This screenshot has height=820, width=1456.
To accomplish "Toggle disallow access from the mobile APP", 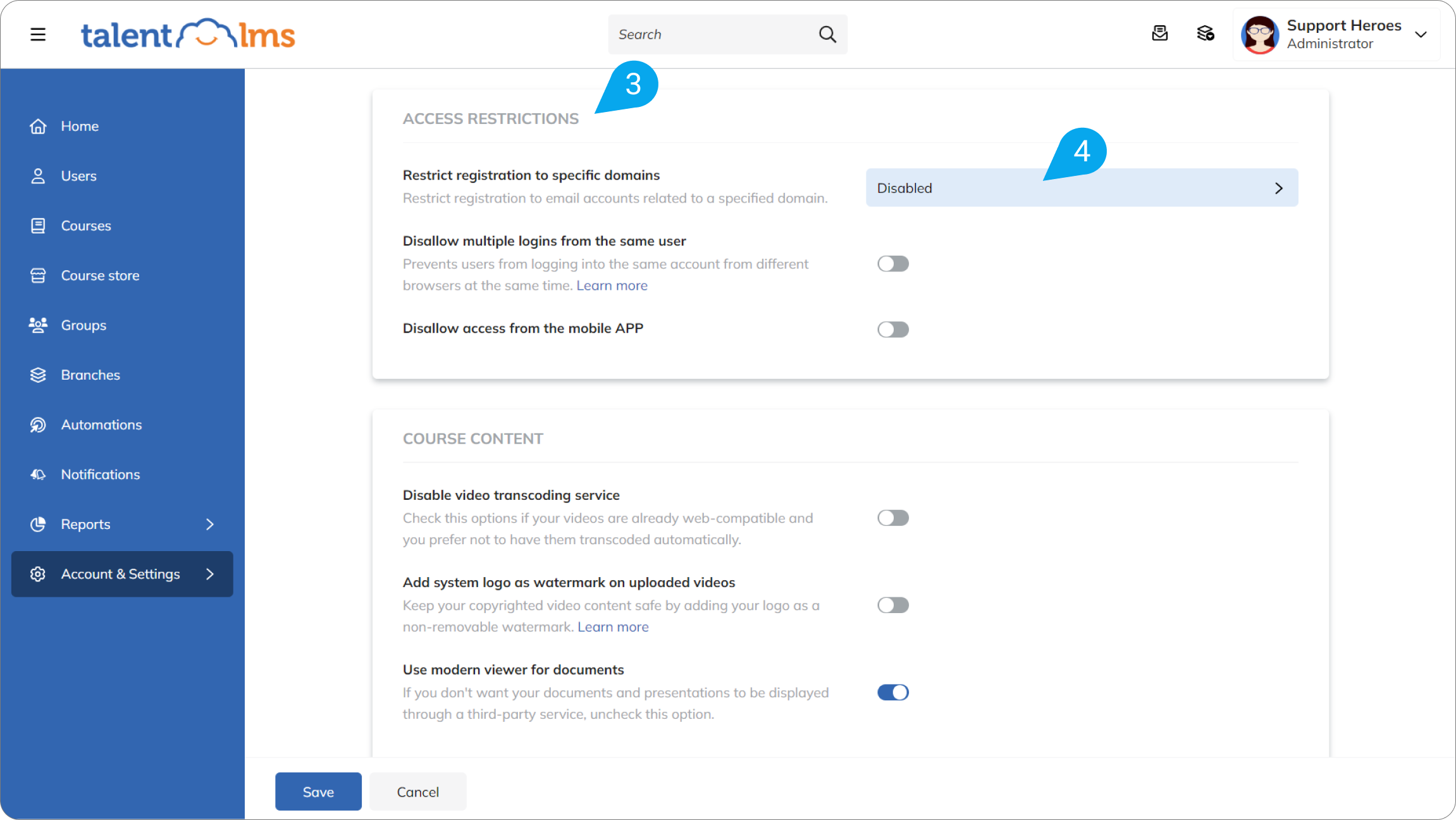I will pos(893,329).
